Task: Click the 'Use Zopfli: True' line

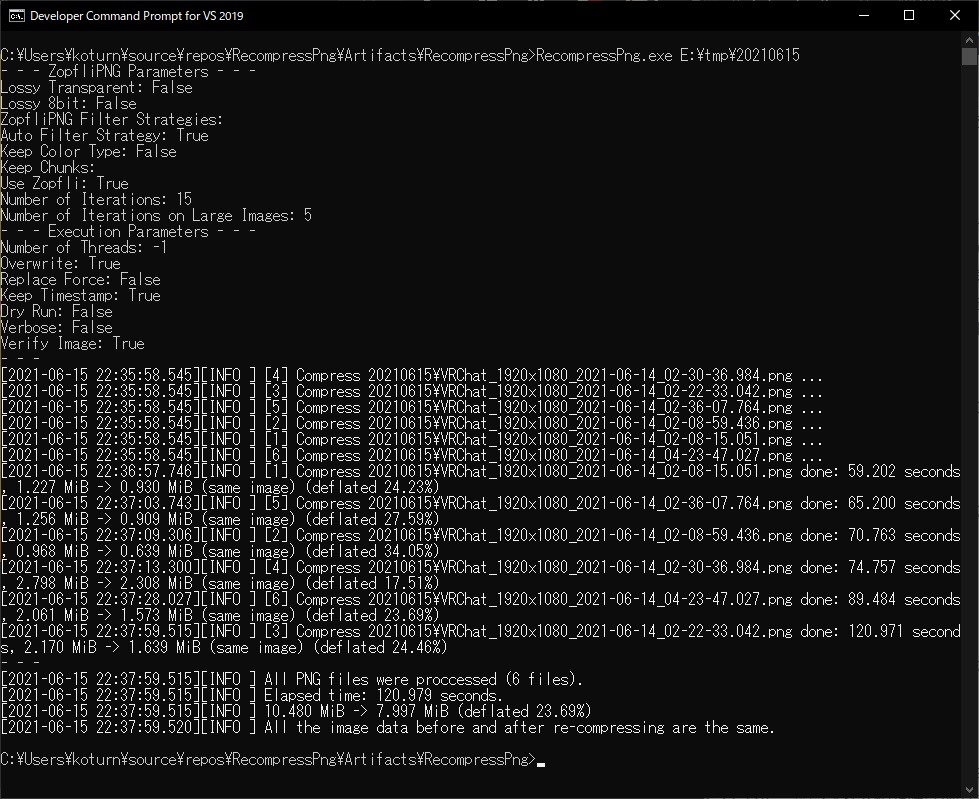Action: pos(64,183)
